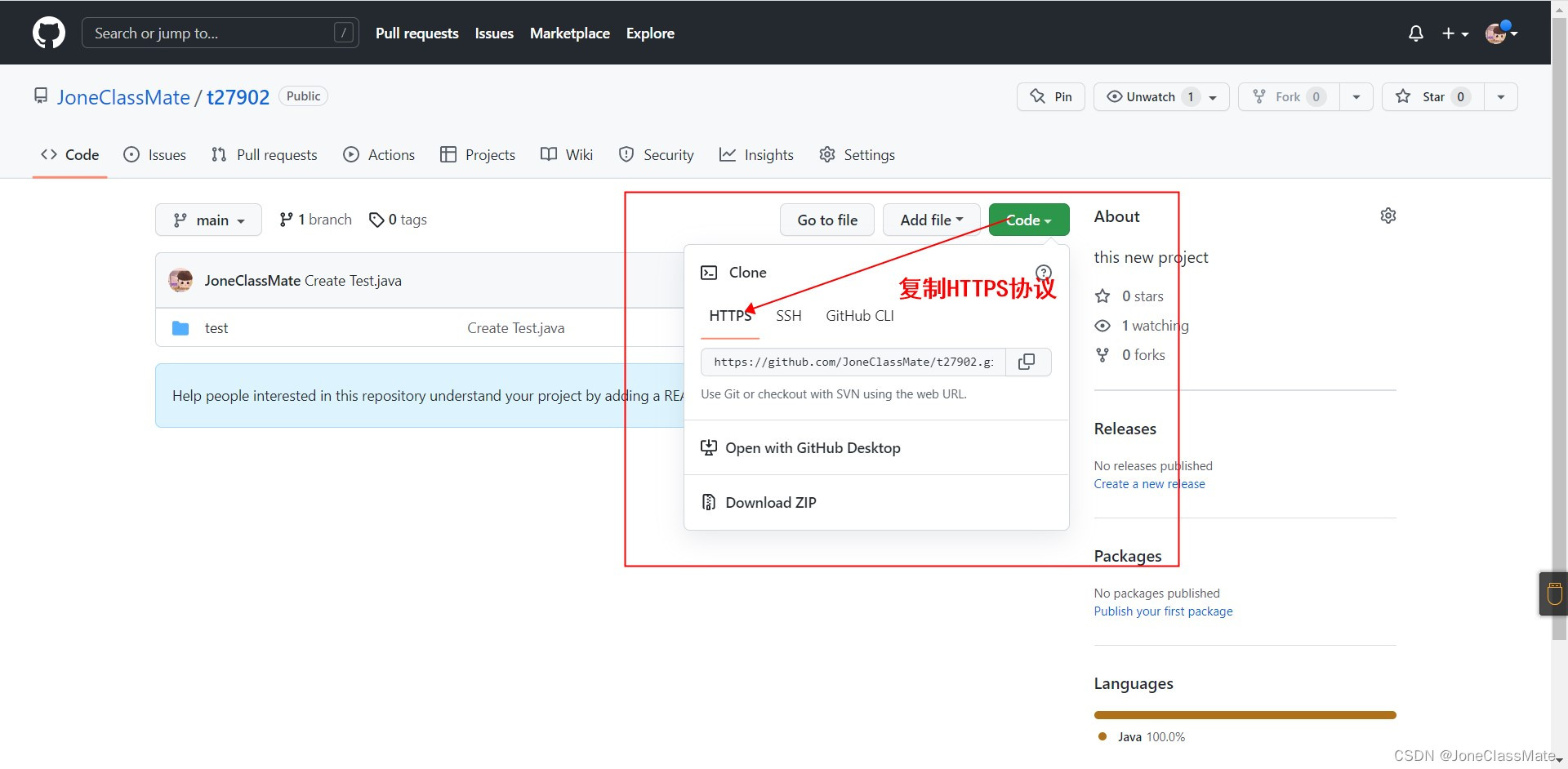Click the JoneClassMate owner link

point(123,97)
